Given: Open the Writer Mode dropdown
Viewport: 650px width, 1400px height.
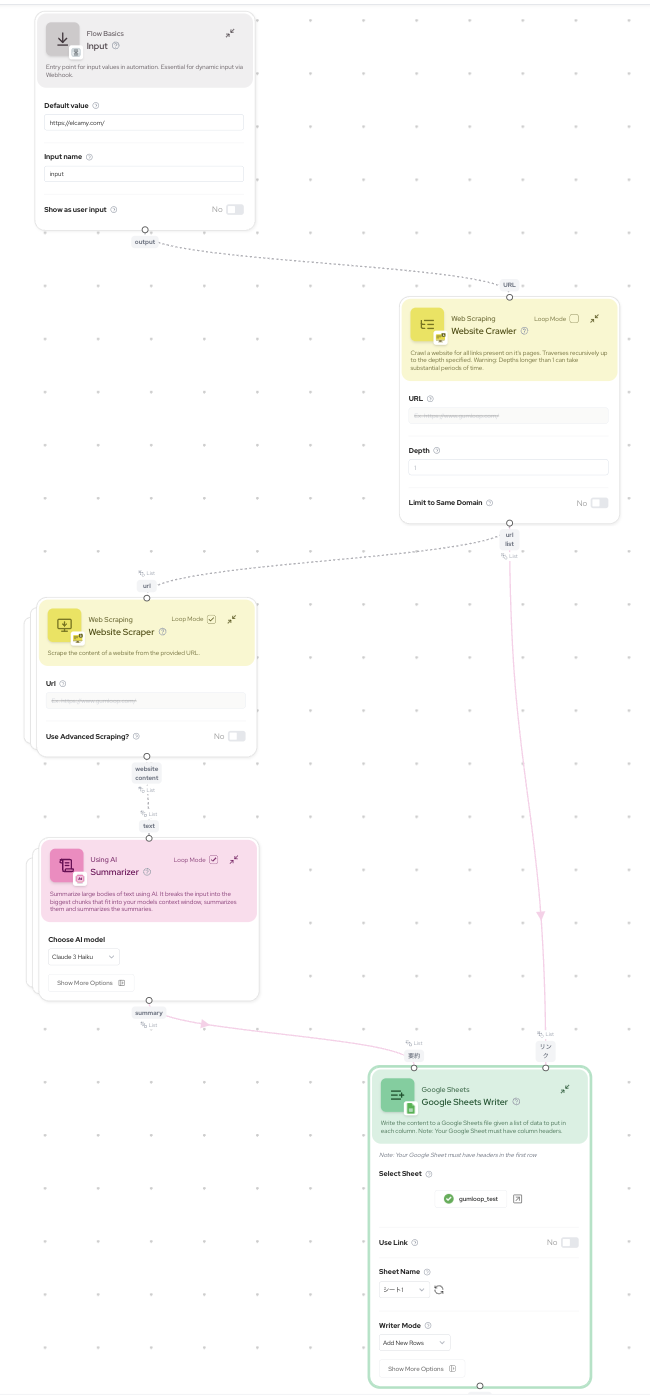Looking at the screenshot, I should (x=415, y=1343).
